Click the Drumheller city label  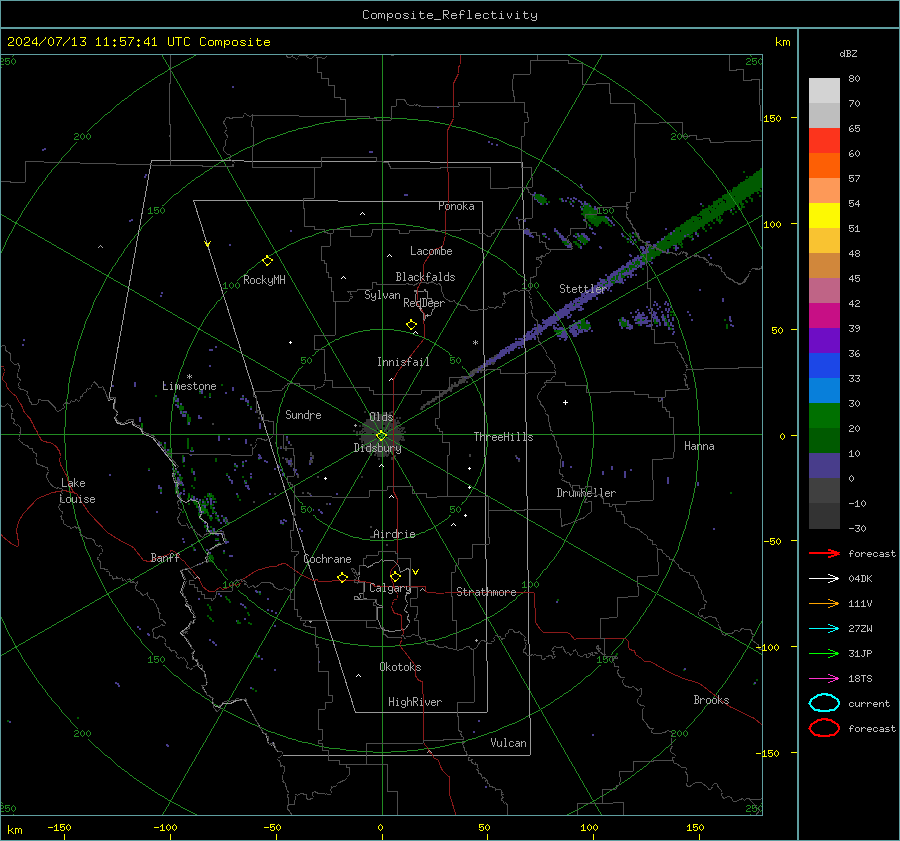point(586,493)
